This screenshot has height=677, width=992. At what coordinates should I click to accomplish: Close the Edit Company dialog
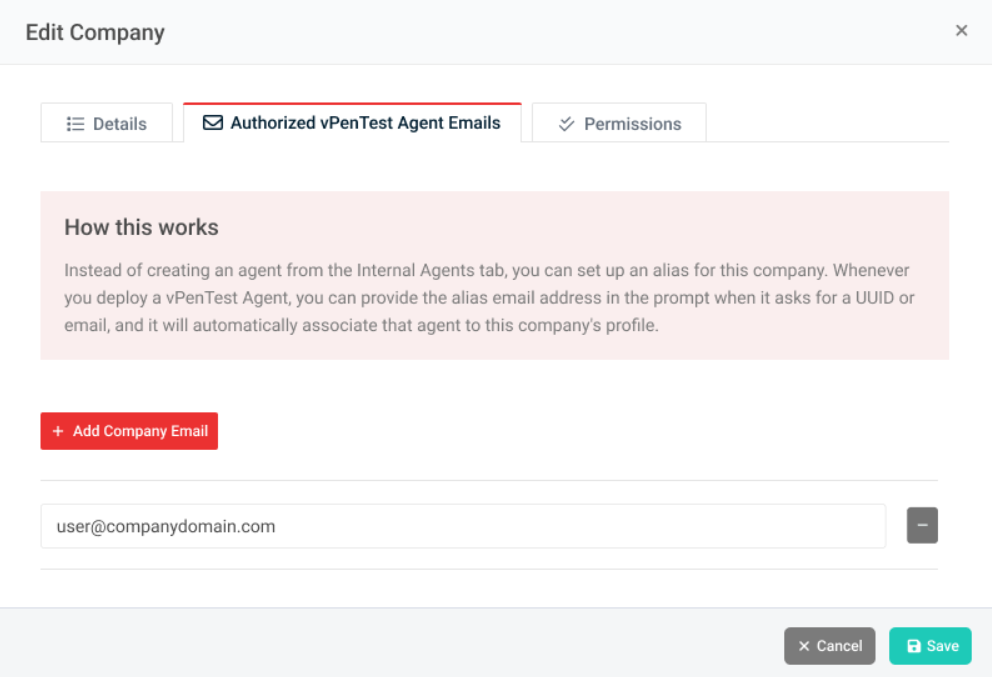click(961, 31)
